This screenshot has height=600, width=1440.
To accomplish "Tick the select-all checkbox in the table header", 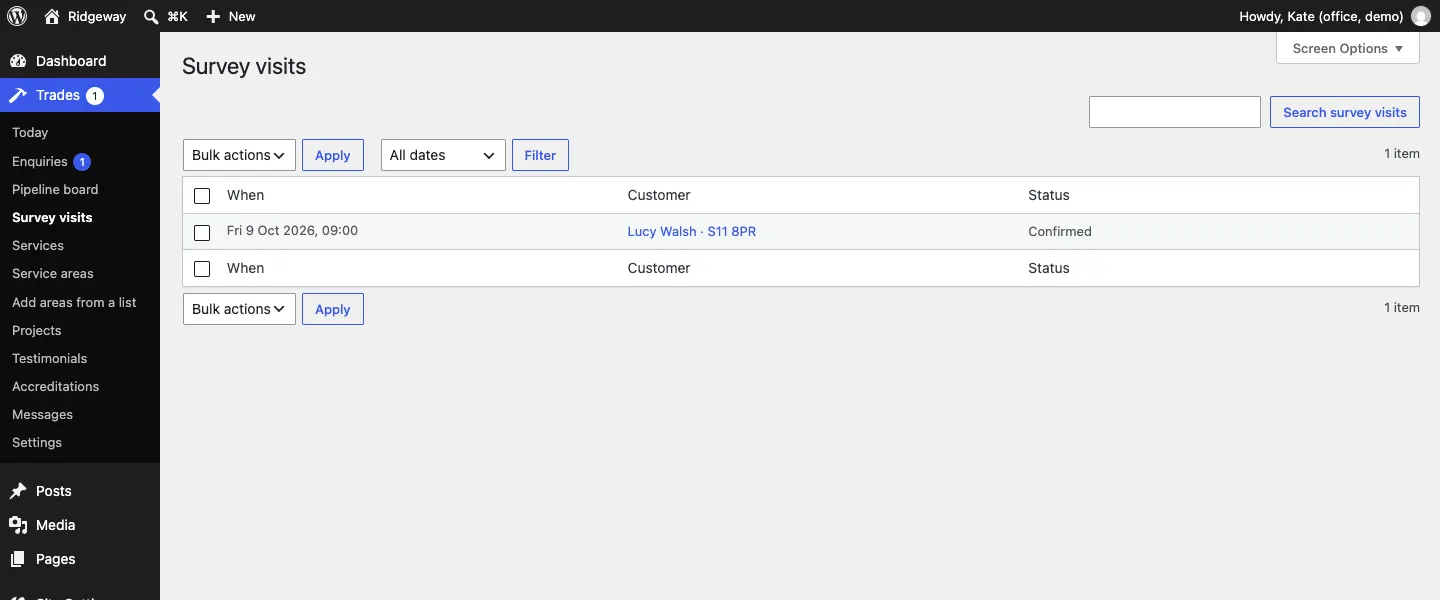I will click(x=202, y=196).
